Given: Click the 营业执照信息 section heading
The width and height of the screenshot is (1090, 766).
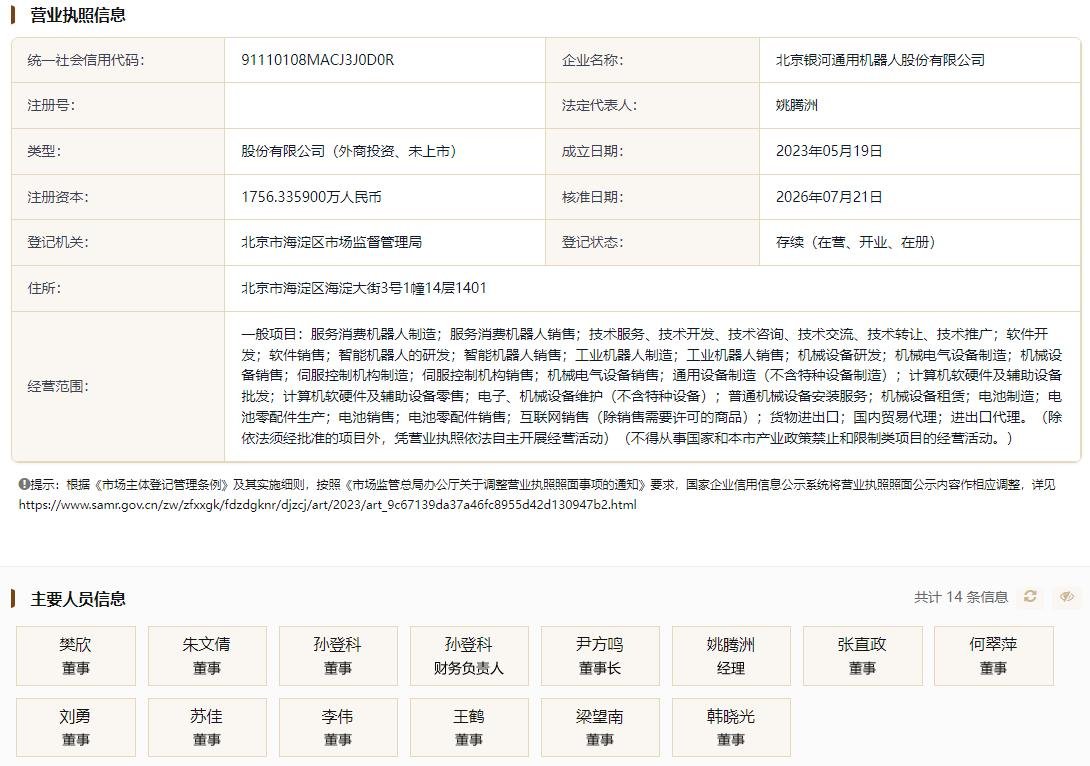Looking at the screenshot, I should click(x=78, y=15).
